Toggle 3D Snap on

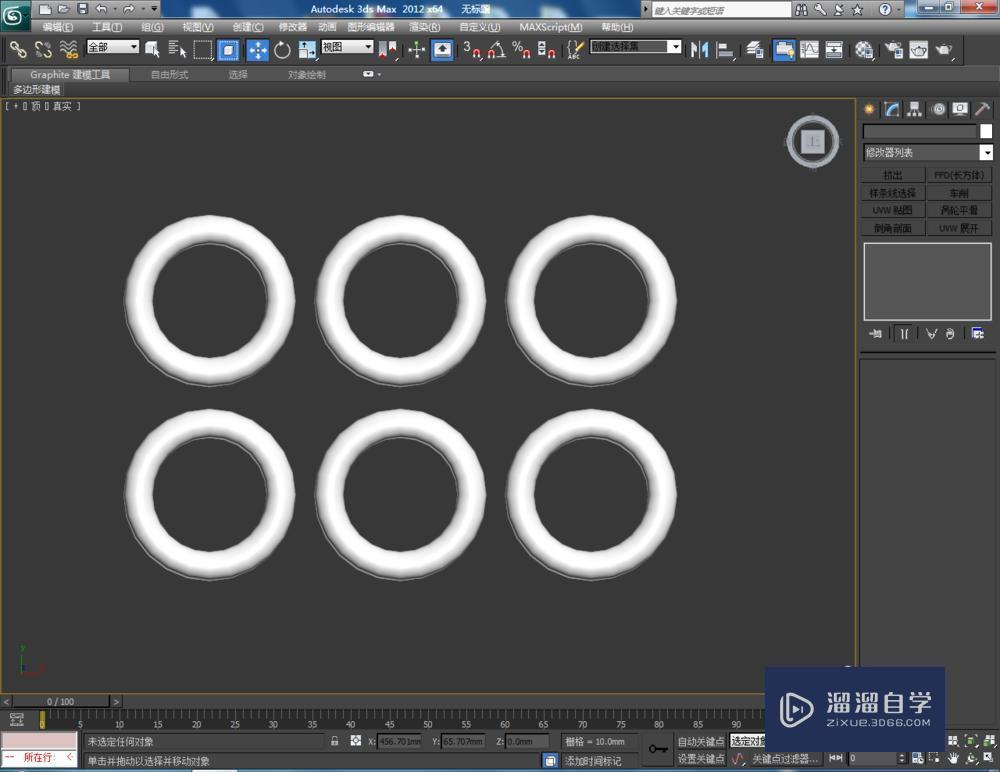click(470, 50)
